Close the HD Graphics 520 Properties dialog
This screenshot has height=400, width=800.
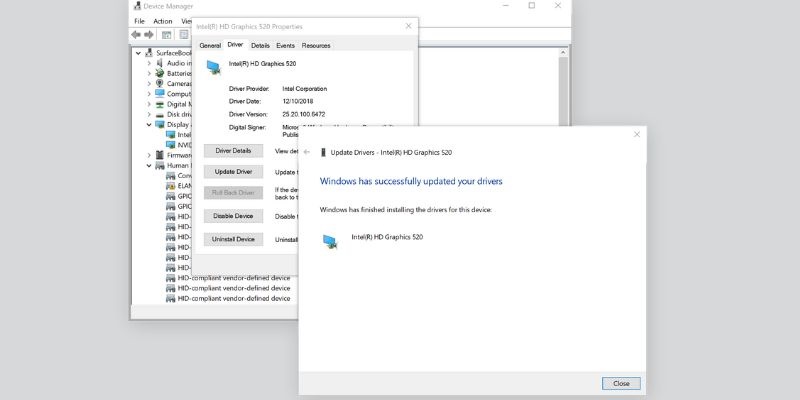point(408,26)
